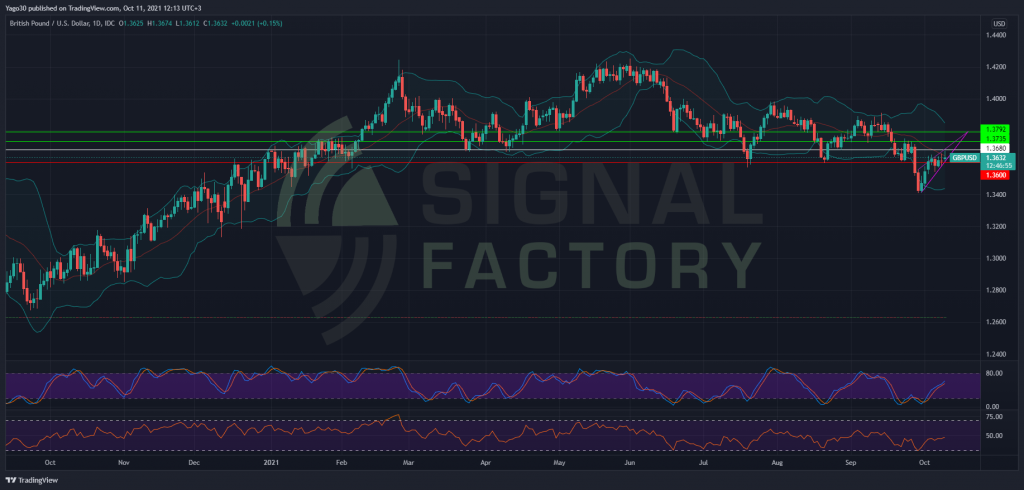Click the 1.2600 price axis value
Image resolution: width=1024 pixels, height=490 pixels.
point(996,323)
